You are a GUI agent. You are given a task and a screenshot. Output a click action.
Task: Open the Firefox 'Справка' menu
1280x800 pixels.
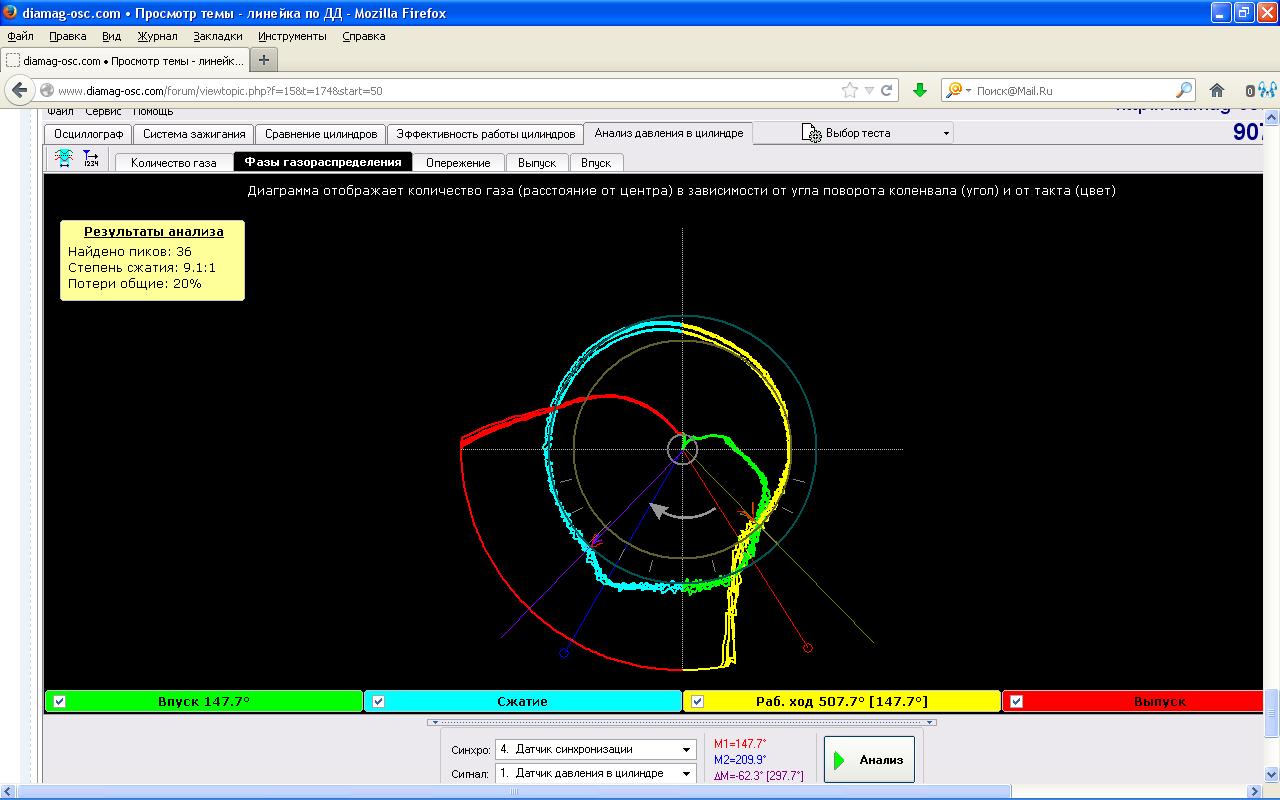[363, 36]
